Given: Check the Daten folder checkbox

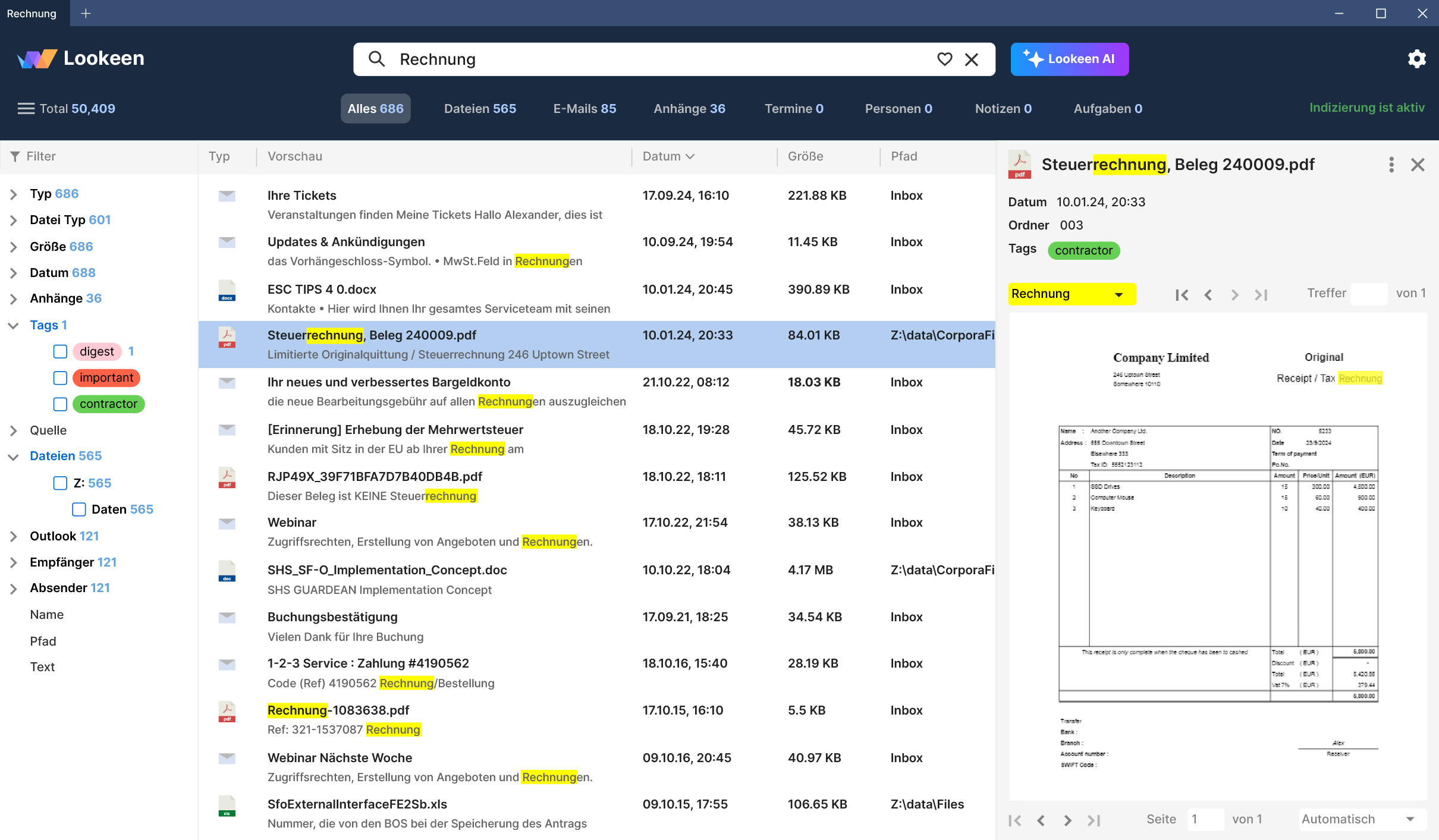Looking at the screenshot, I should pyautogui.click(x=78, y=509).
